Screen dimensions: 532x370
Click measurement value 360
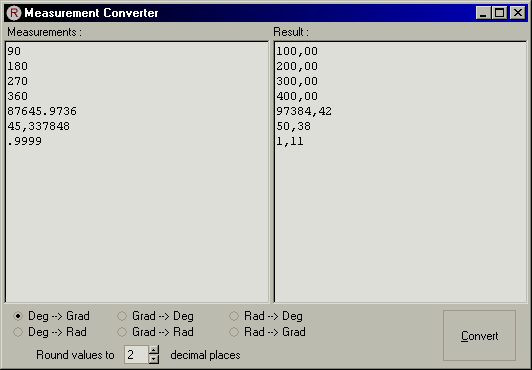pyautogui.click(x=17, y=96)
